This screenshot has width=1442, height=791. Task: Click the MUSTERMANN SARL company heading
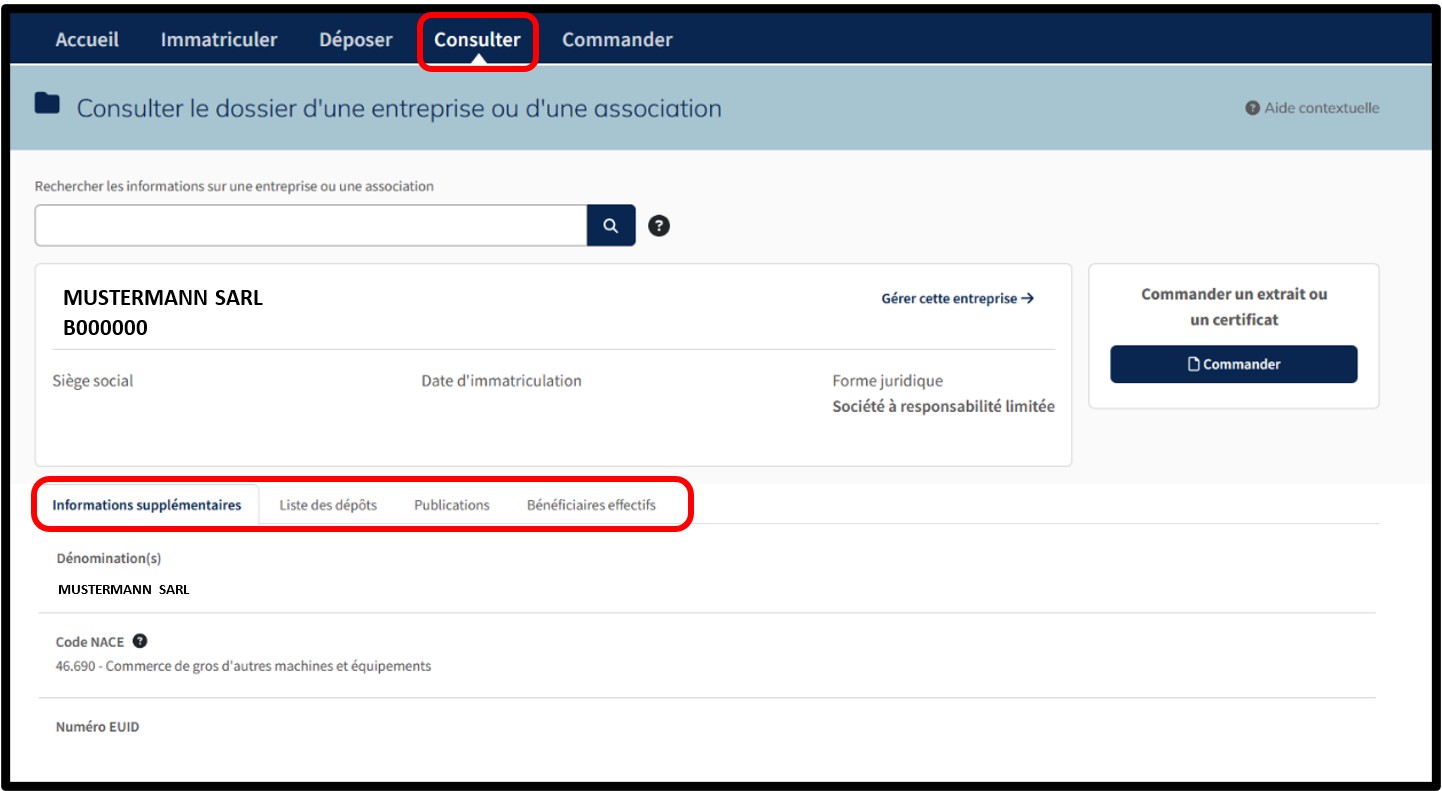coord(163,298)
